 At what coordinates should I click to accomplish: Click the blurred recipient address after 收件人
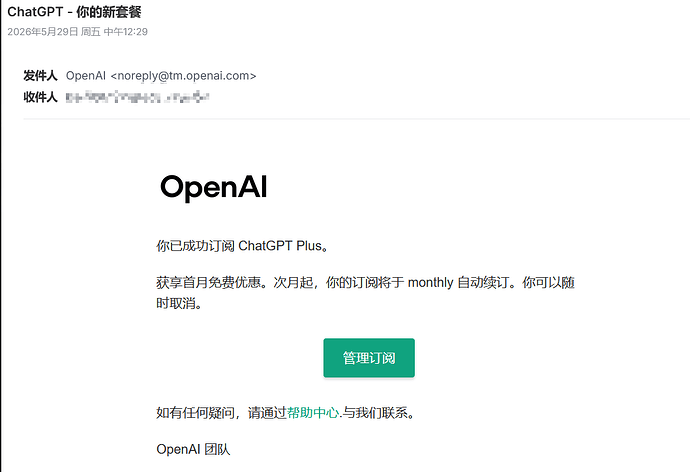(137, 97)
